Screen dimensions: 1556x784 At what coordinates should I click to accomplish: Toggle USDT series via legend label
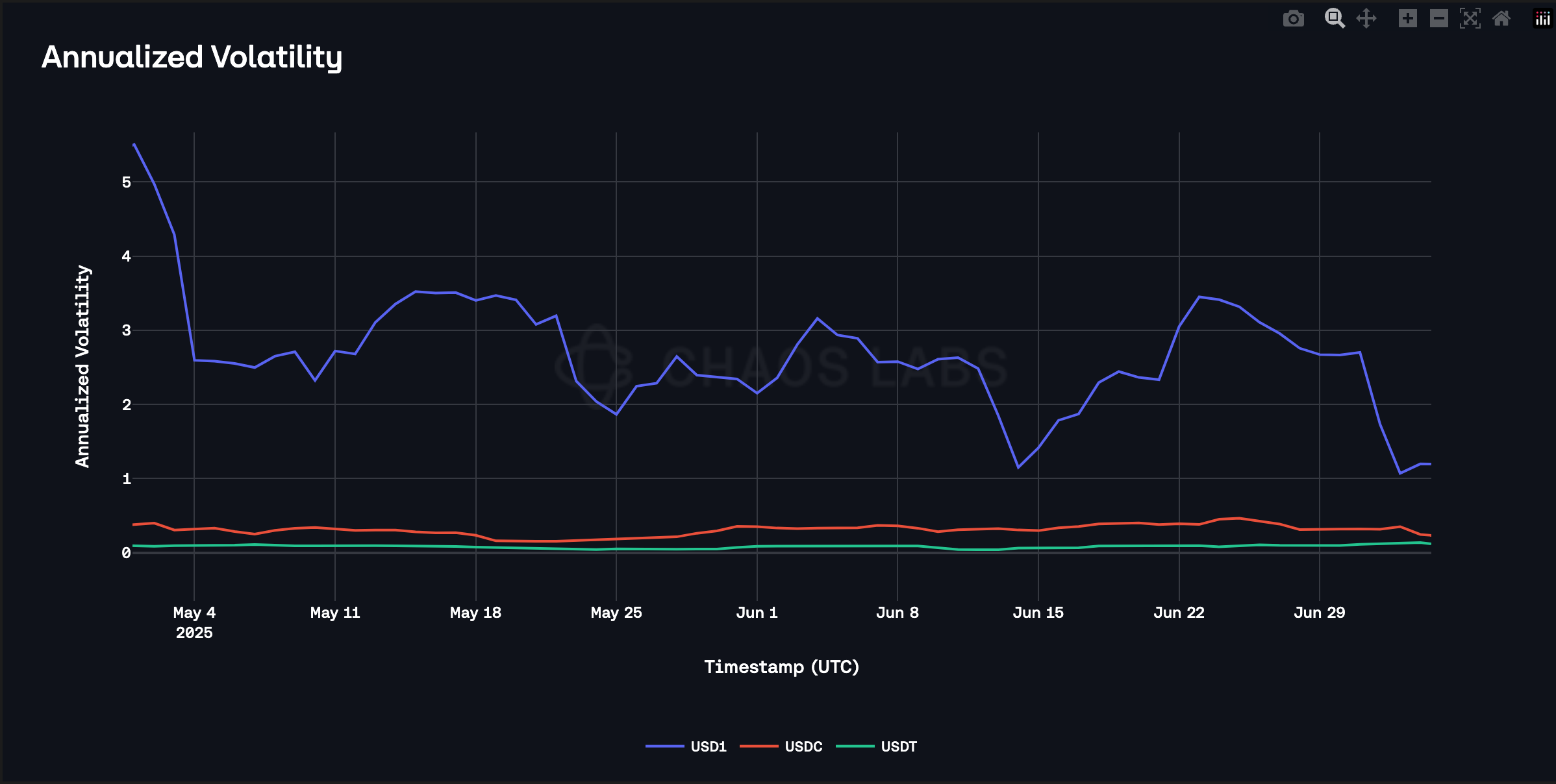(x=899, y=746)
